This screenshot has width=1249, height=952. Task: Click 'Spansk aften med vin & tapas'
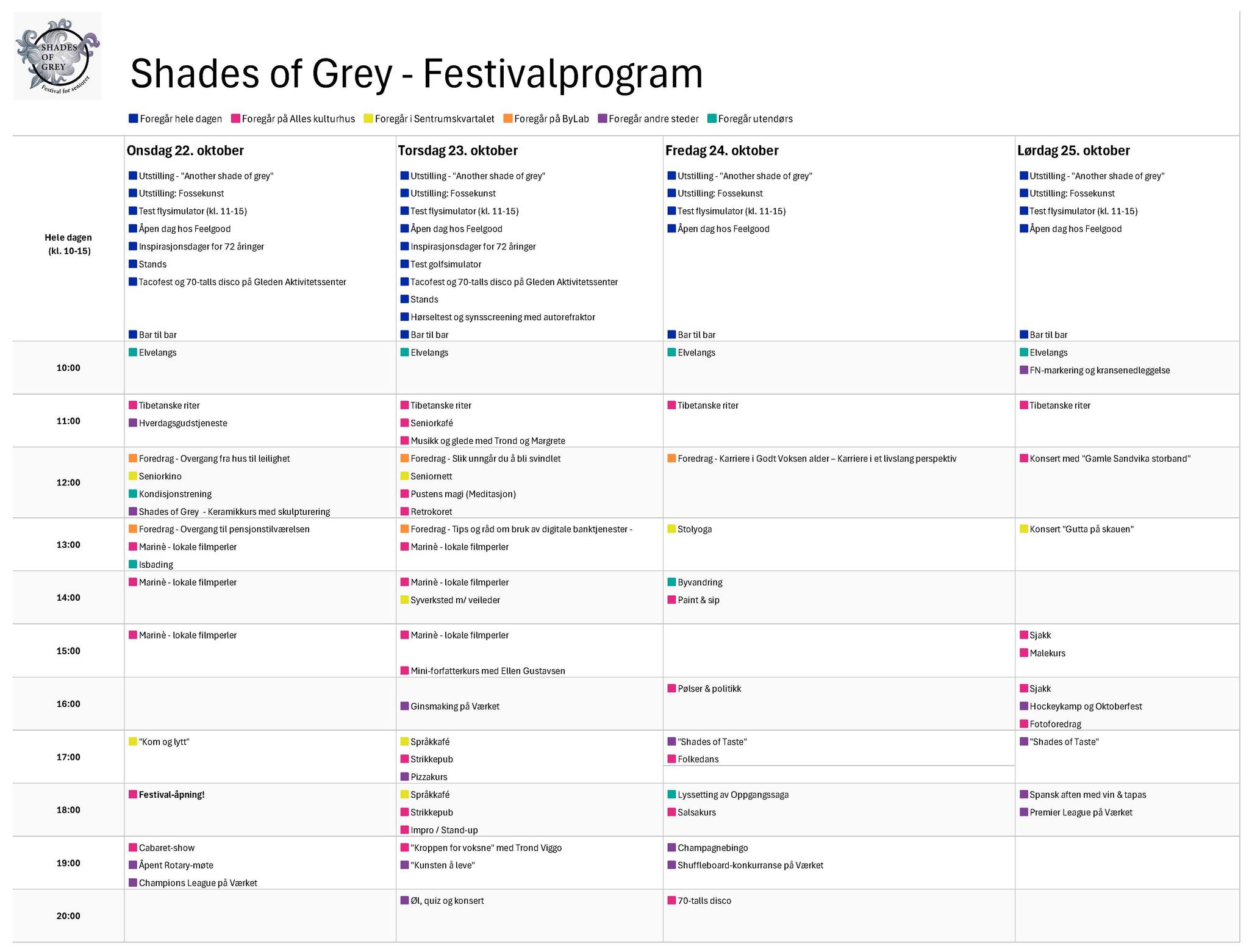(x=1087, y=795)
